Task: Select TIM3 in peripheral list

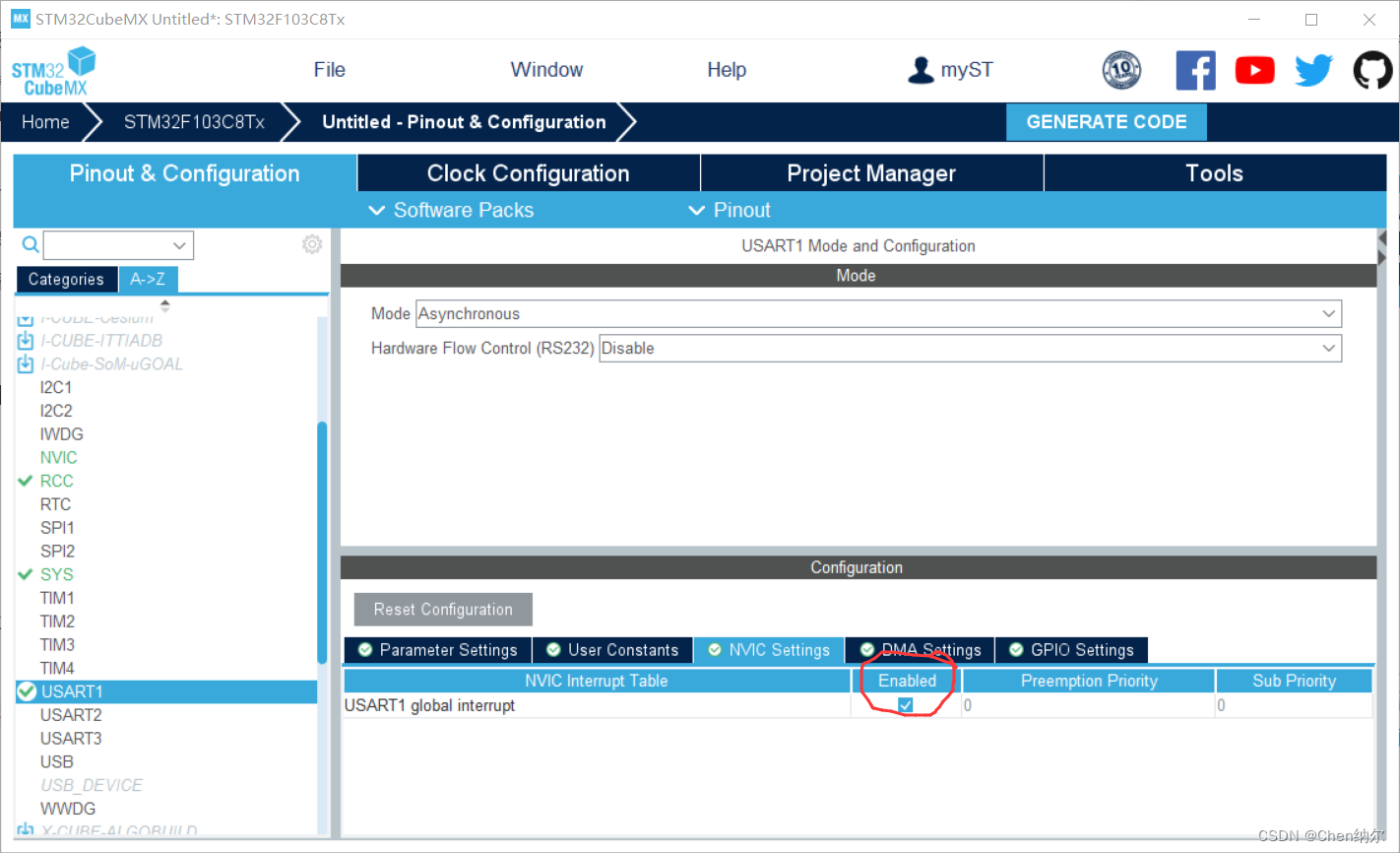Action: [57, 645]
